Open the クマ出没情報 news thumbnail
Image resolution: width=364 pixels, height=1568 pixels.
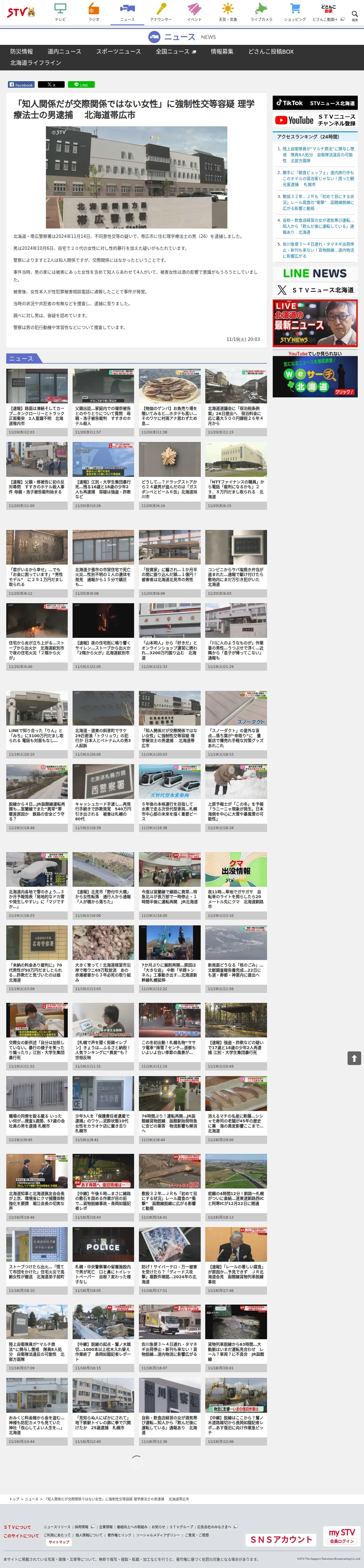[236, 869]
